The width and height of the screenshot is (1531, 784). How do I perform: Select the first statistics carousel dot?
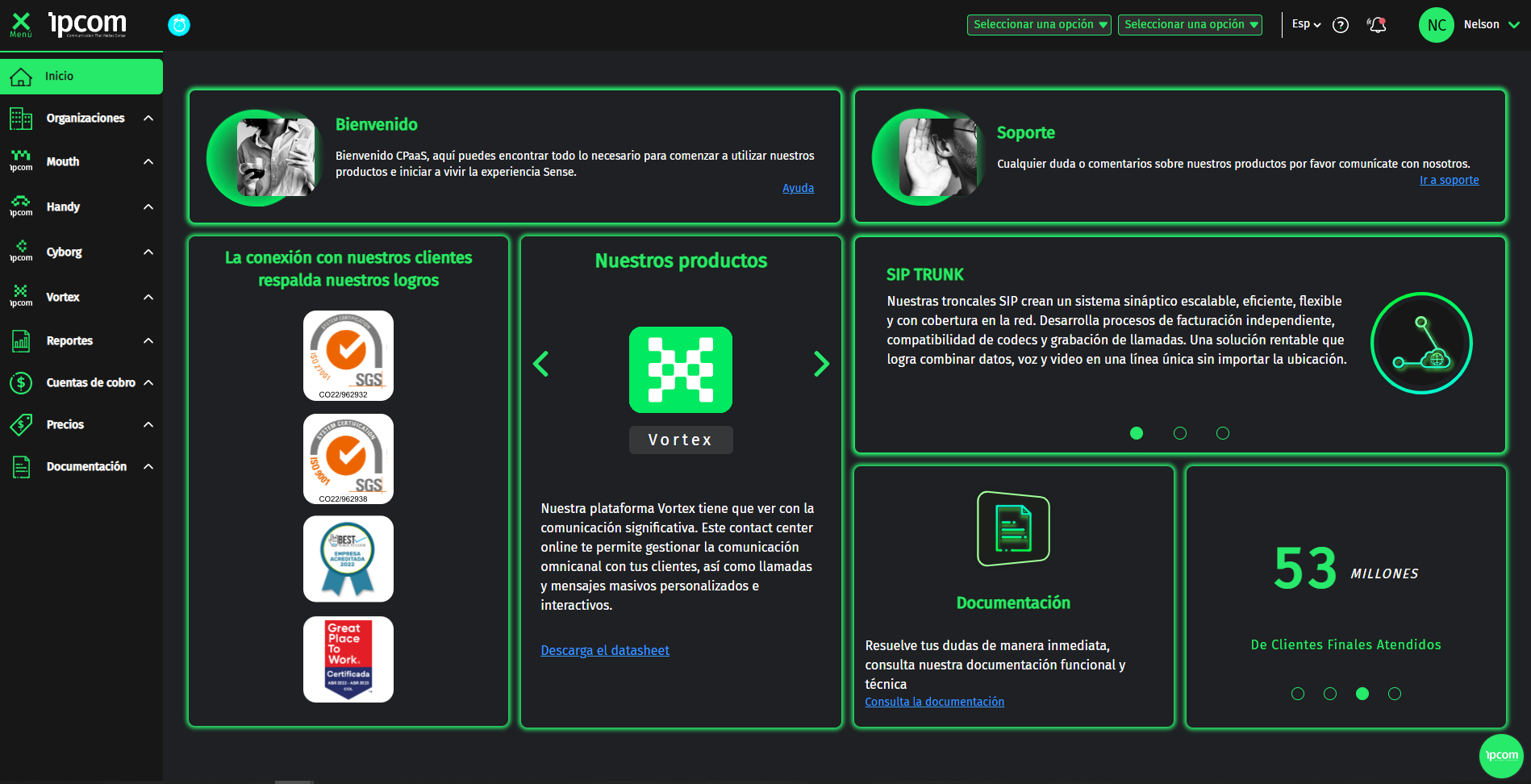coord(1298,694)
